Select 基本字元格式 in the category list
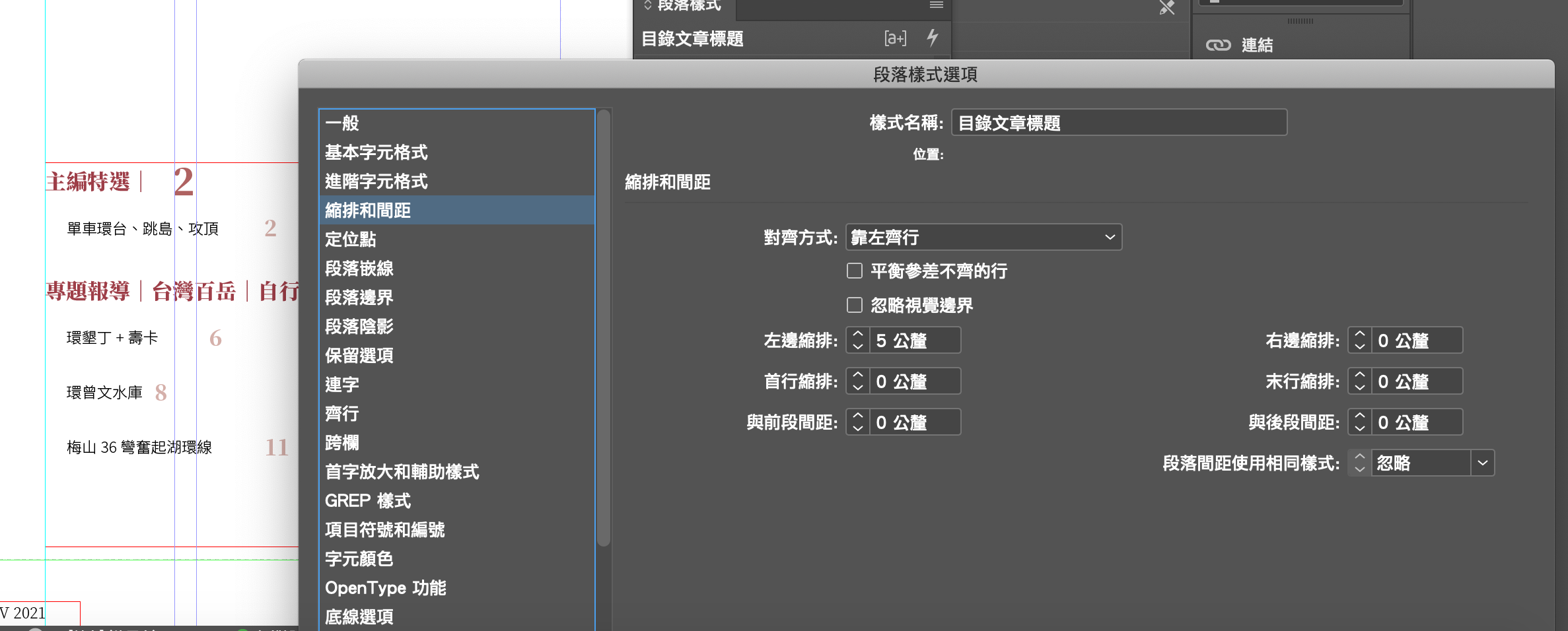Viewport: 1568px width, 631px height. pyautogui.click(x=376, y=152)
